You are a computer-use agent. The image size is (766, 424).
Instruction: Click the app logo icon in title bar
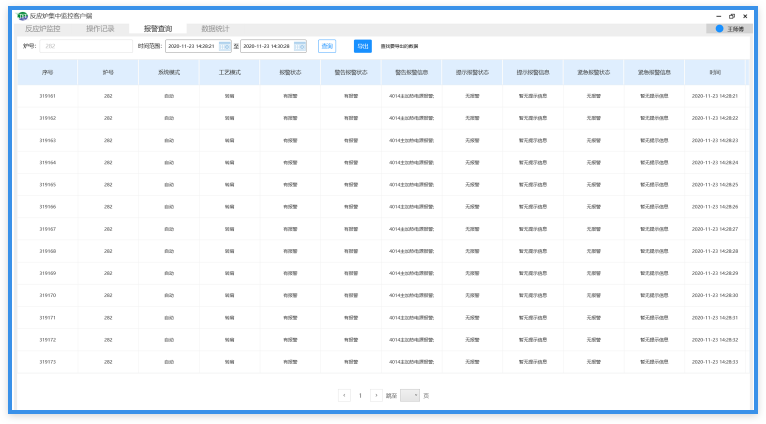[x=23, y=16]
